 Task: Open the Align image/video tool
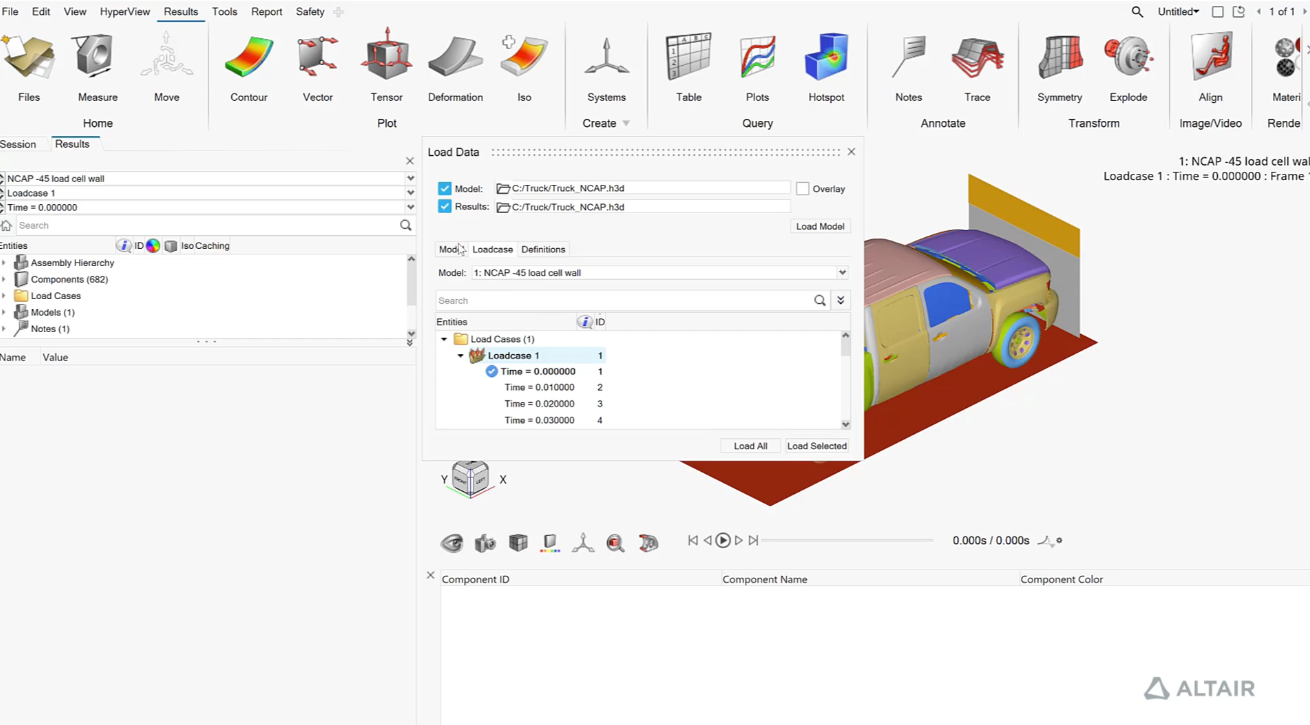click(x=1211, y=68)
